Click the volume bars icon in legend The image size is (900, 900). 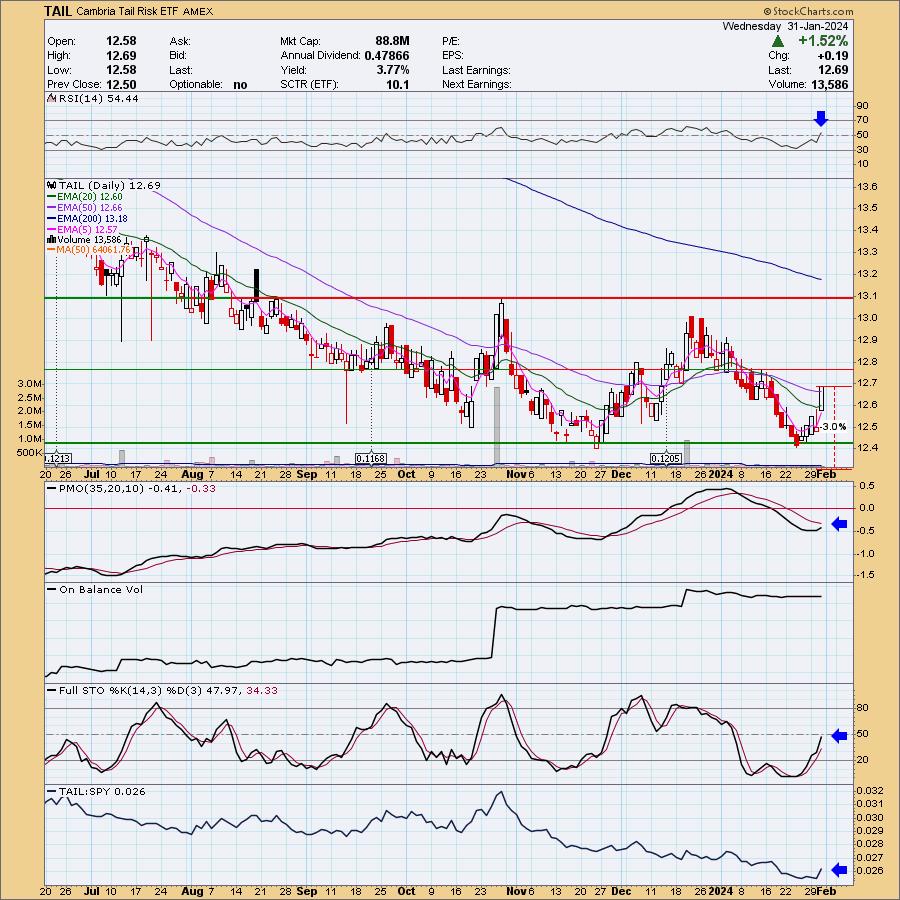coord(51,239)
